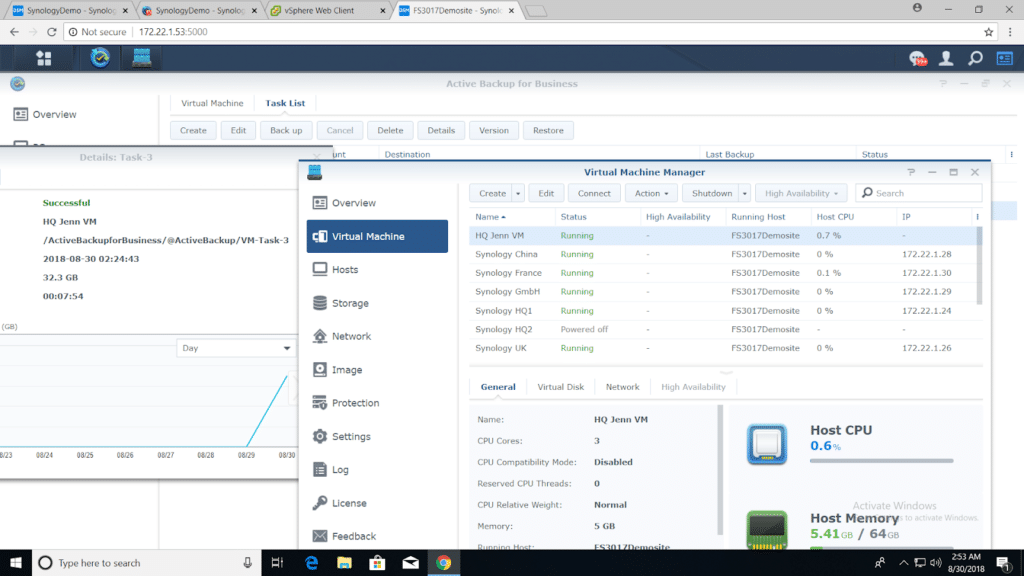Open the DSM Main Menu grid icon

44,58
